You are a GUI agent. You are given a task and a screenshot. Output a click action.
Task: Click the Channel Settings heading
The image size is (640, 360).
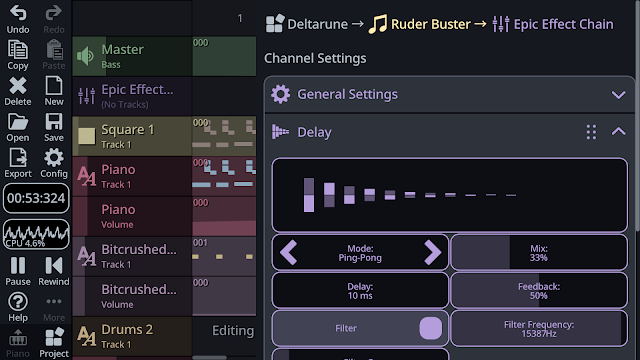[x=315, y=58]
